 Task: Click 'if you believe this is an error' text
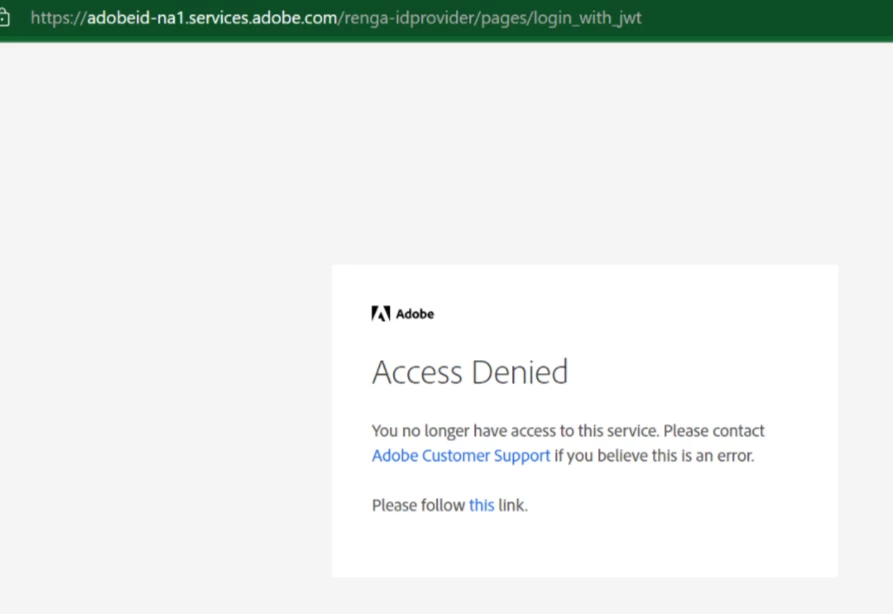[654, 456]
